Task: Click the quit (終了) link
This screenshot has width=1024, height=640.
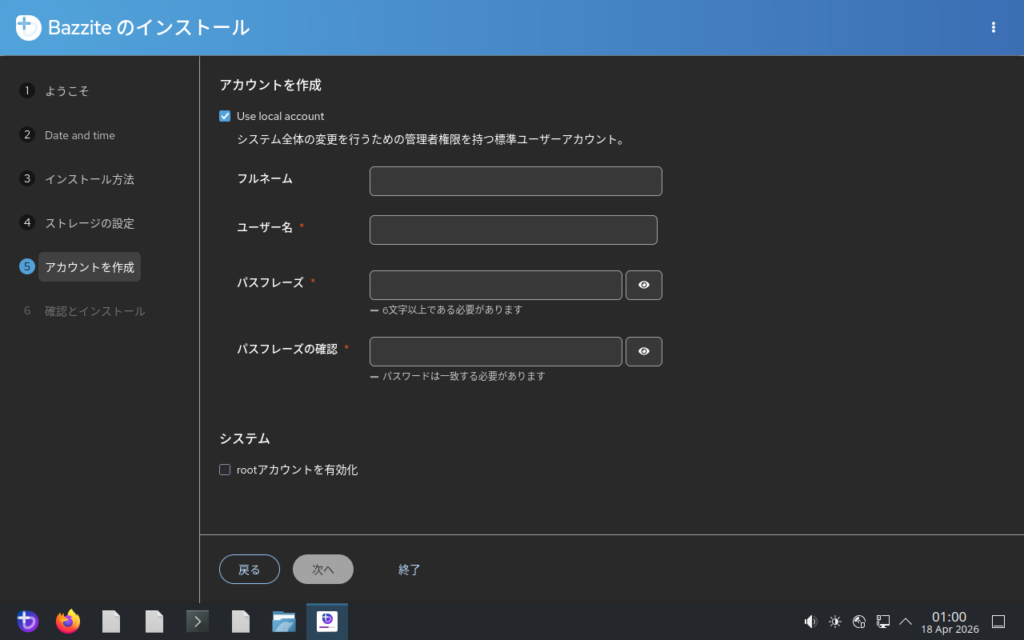Action: (x=409, y=570)
